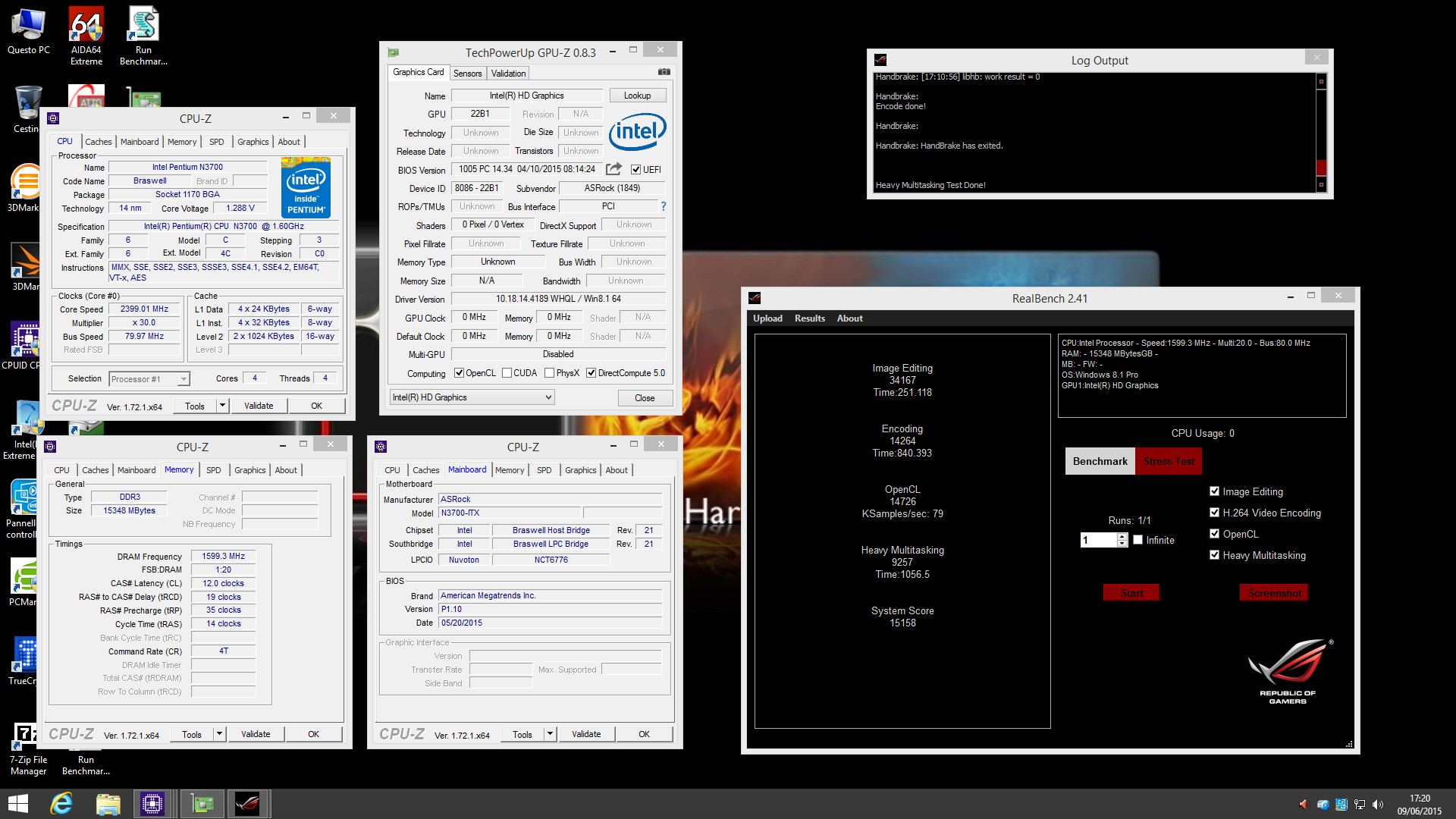Toggle the OpenCL checkbox in GPU-Z Computing
The image size is (1456, 819).
[459, 372]
